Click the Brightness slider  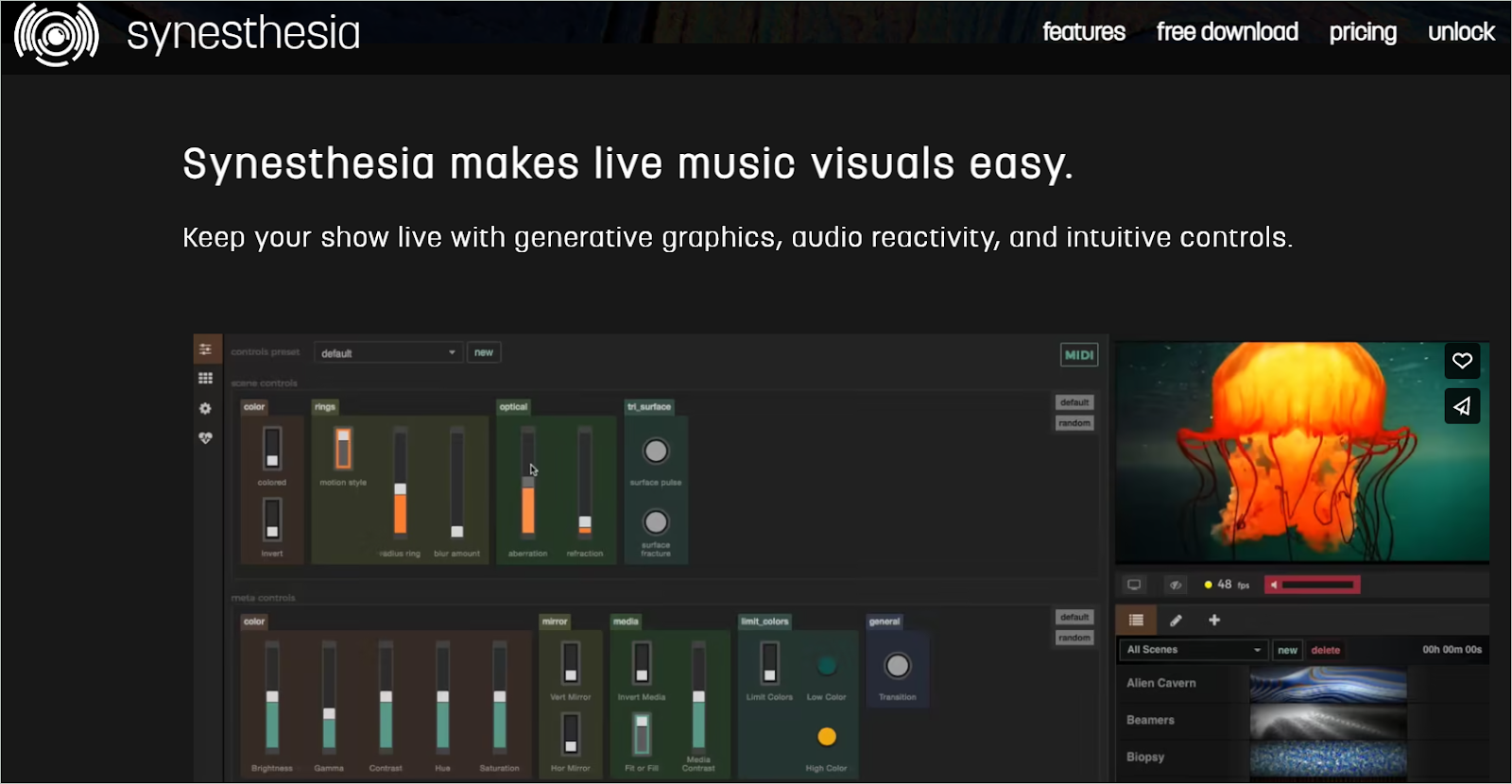[x=272, y=696]
